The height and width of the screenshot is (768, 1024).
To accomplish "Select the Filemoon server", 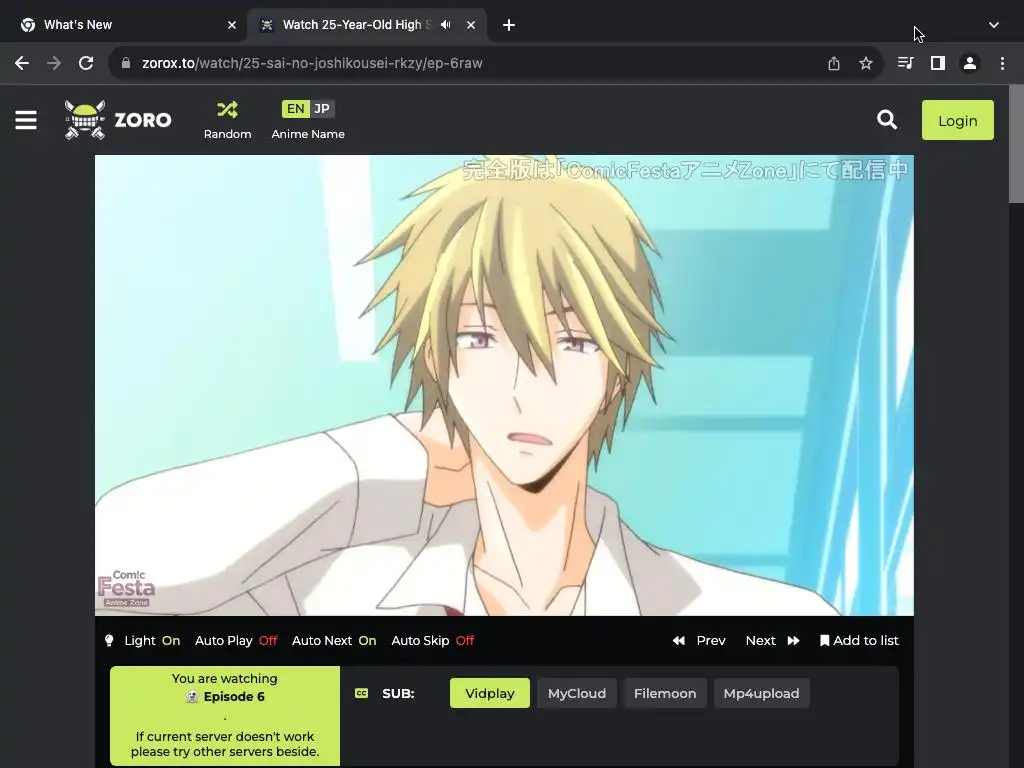I will tap(665, 694).
